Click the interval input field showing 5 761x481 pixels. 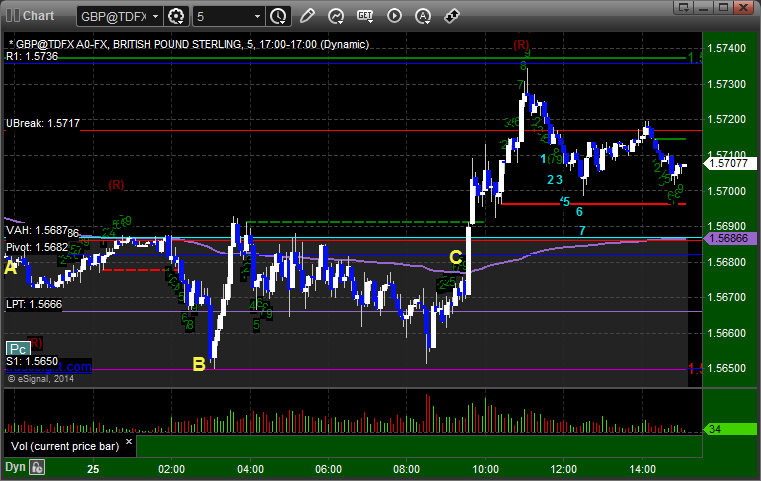click(222, 17)
